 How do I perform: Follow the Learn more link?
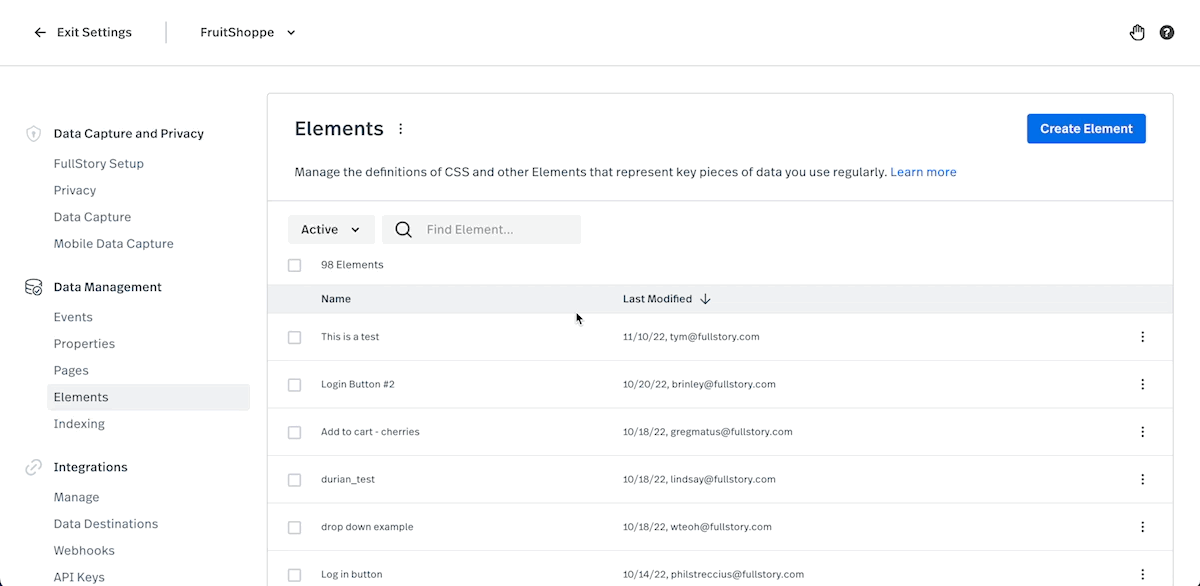point(923,172)
